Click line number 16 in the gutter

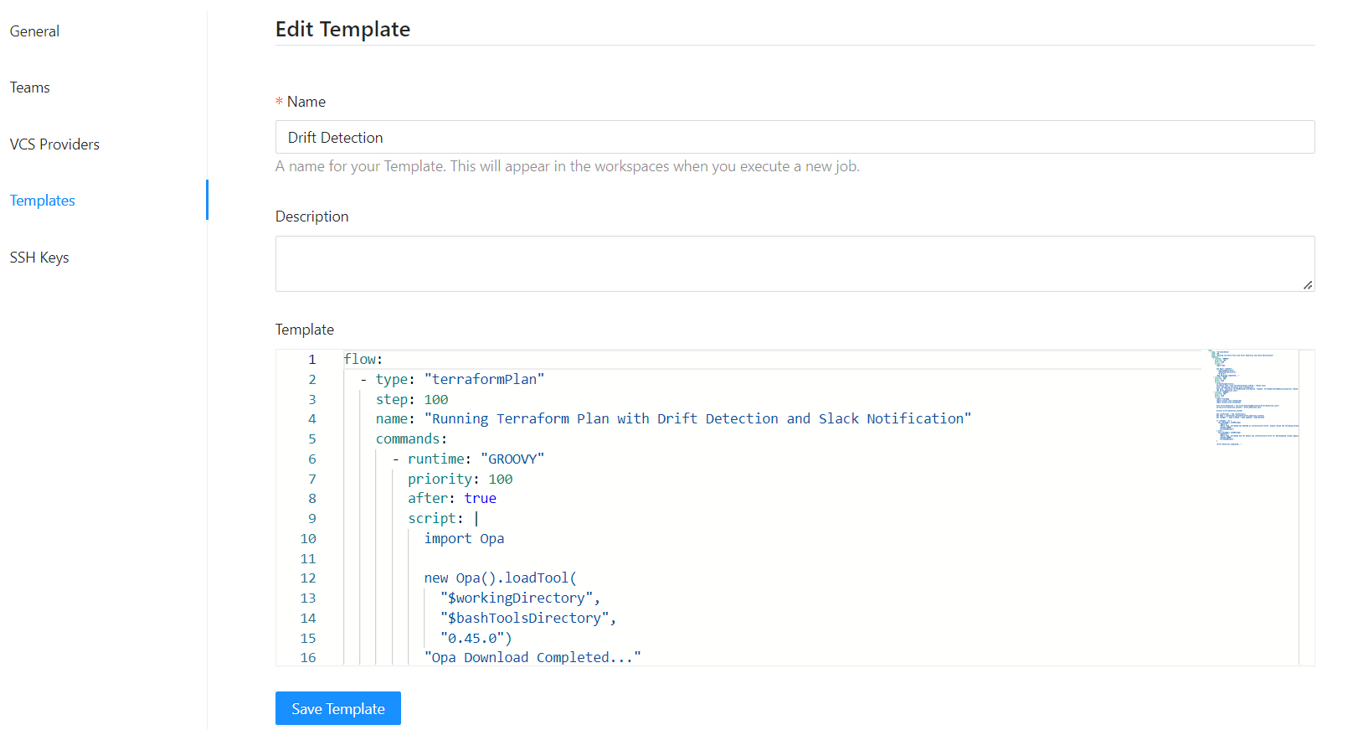click(x=308, y=658)
